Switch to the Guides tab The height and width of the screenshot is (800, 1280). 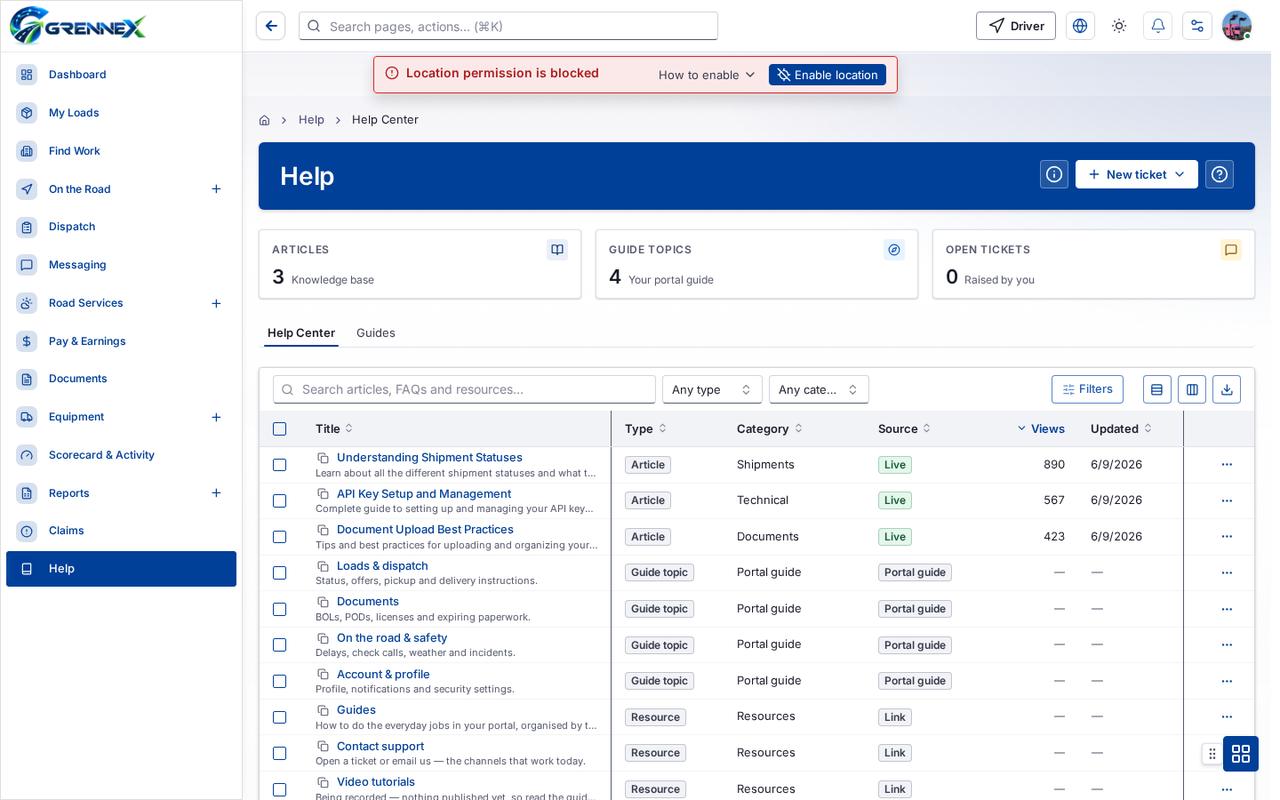376,333
